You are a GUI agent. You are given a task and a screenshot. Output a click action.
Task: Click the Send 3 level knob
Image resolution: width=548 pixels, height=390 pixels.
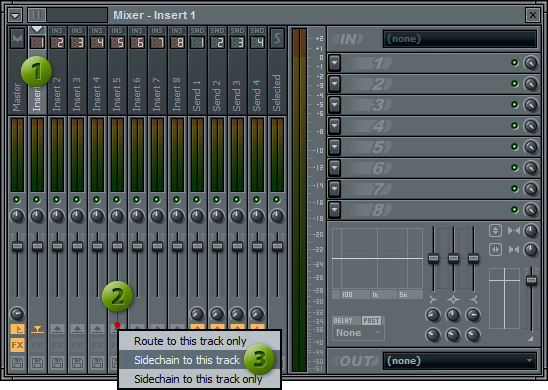tap(237, 313)
